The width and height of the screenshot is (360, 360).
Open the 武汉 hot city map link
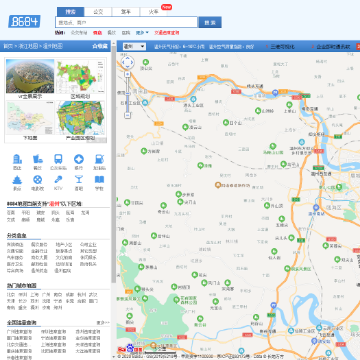[93, 295]
